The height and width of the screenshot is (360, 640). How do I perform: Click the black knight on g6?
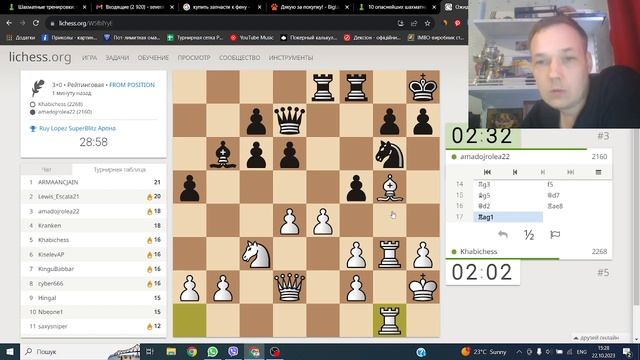coord(390,154)
